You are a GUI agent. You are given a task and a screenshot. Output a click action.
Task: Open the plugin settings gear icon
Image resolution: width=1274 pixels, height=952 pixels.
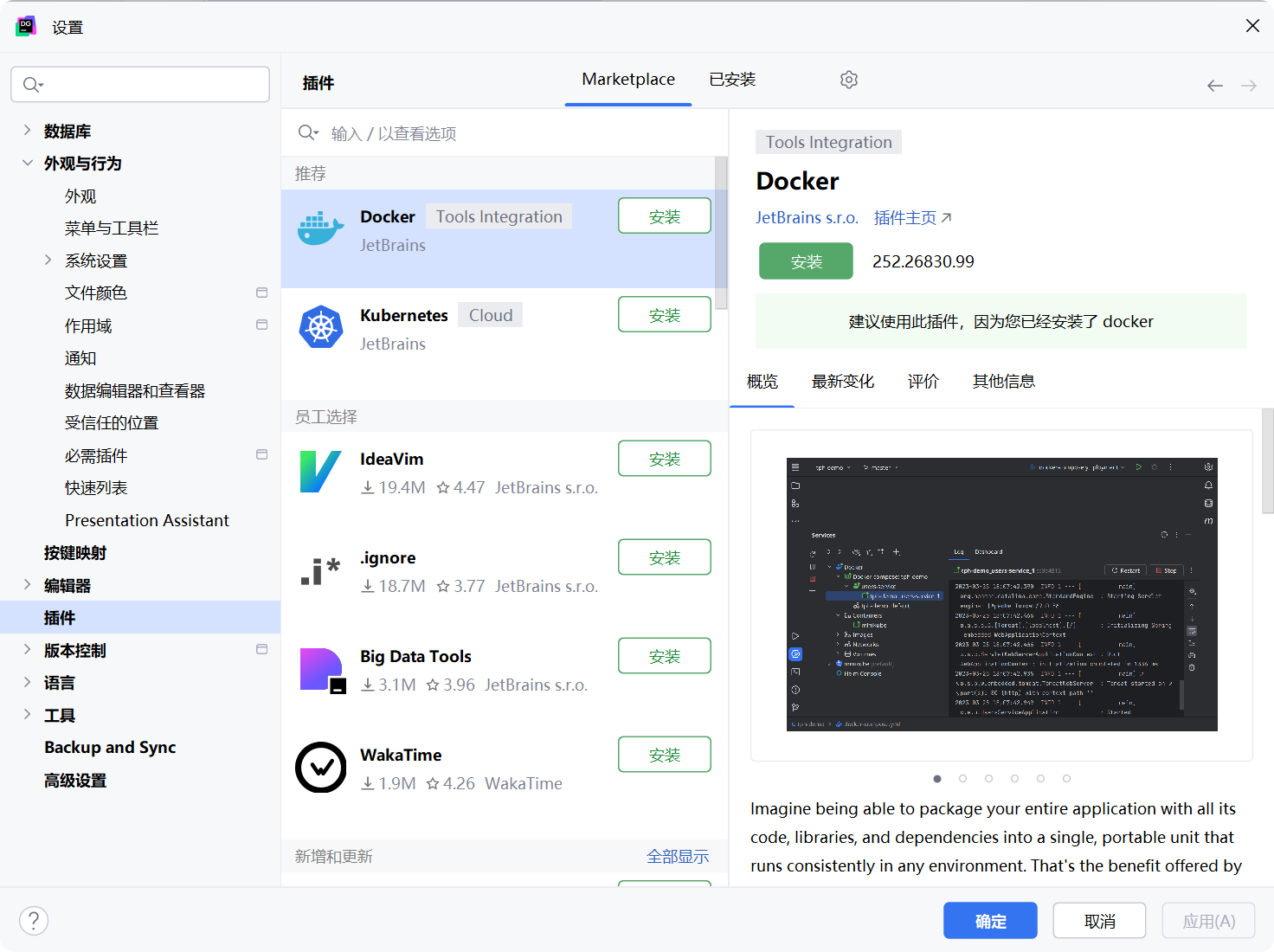[849, 80]
